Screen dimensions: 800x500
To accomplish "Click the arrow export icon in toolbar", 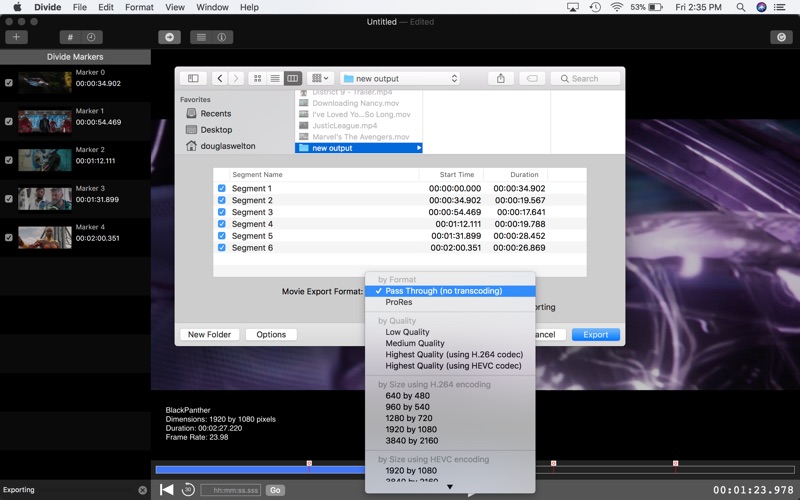I will pyautogui.click(x=169, y=37).
